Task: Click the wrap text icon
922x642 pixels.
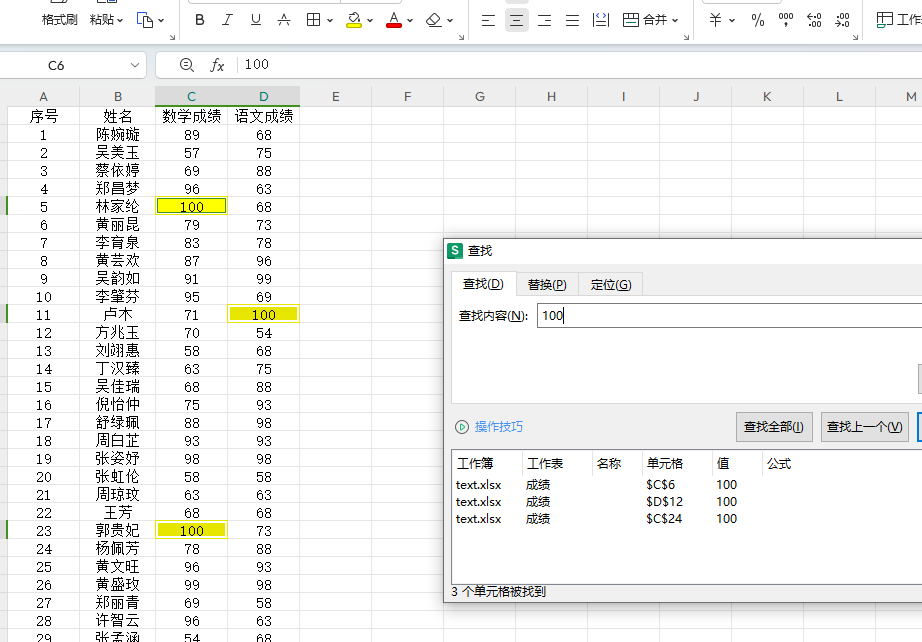Action: [601, 21]
